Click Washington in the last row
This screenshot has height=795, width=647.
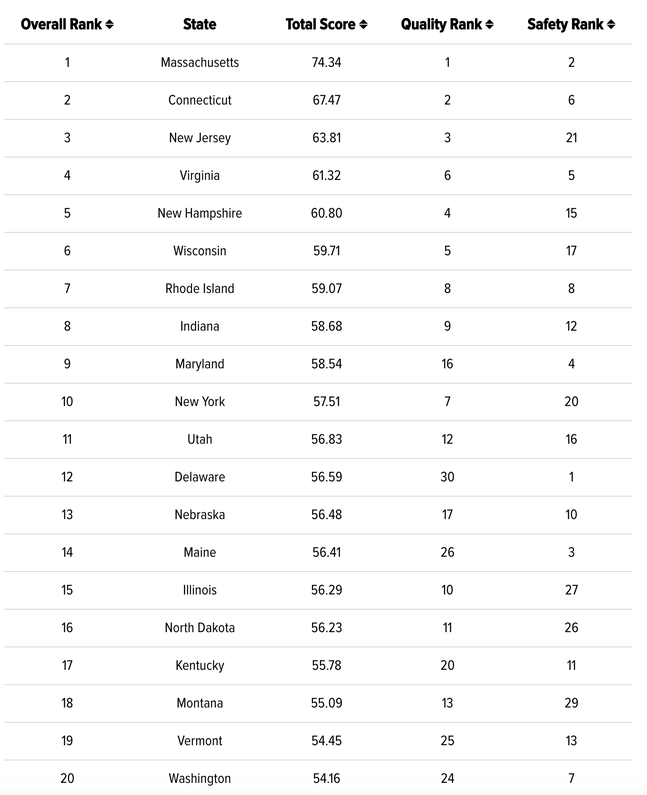click(200, 778)
